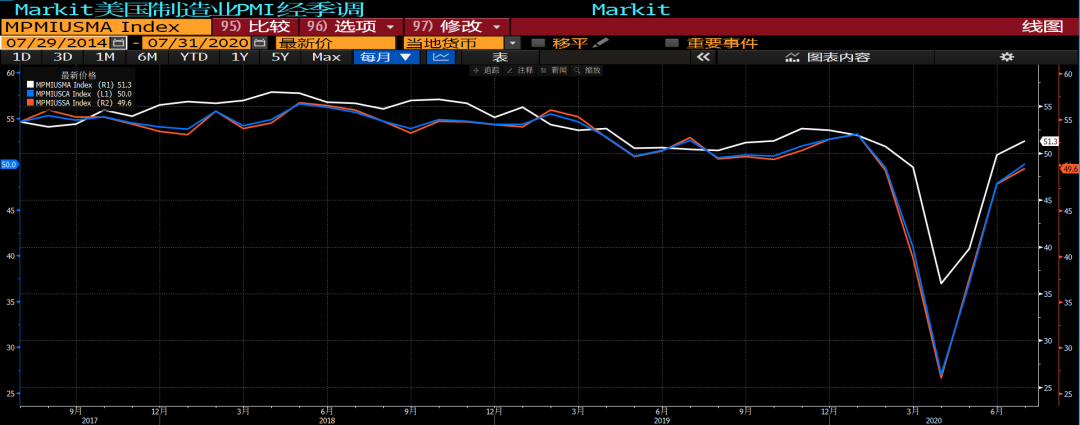Select the Max range tab
1080x425 pixels.
pyautogui.click(x=326, y=57)
